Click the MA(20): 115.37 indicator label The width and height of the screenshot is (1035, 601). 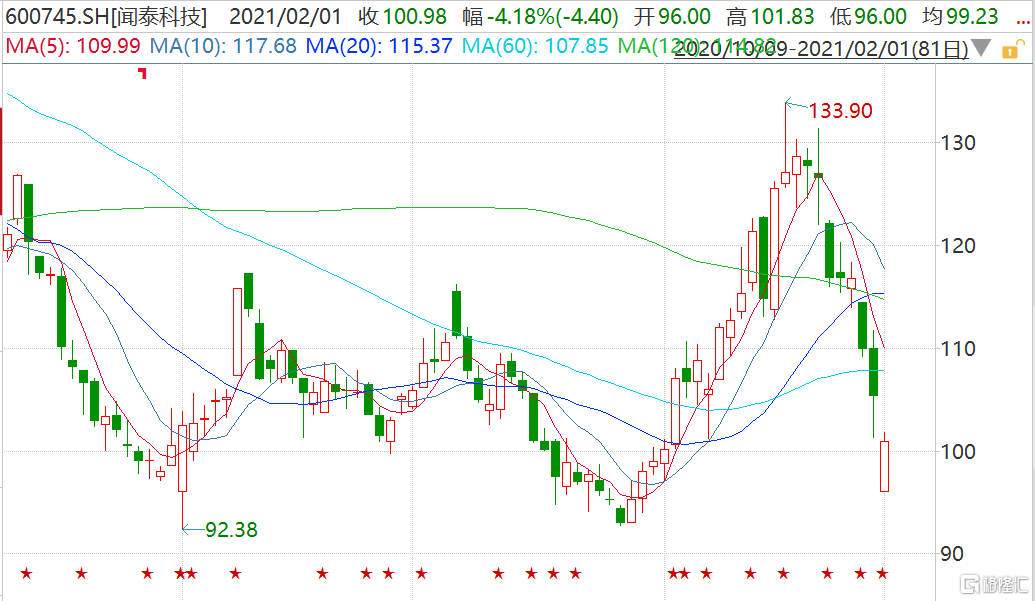[380, 46]
